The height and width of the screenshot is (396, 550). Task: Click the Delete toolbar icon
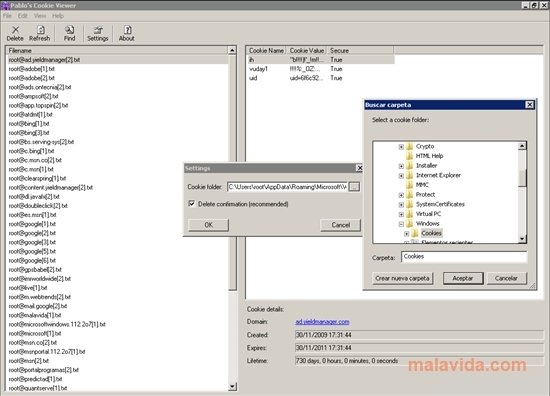(x=15, y=33)
